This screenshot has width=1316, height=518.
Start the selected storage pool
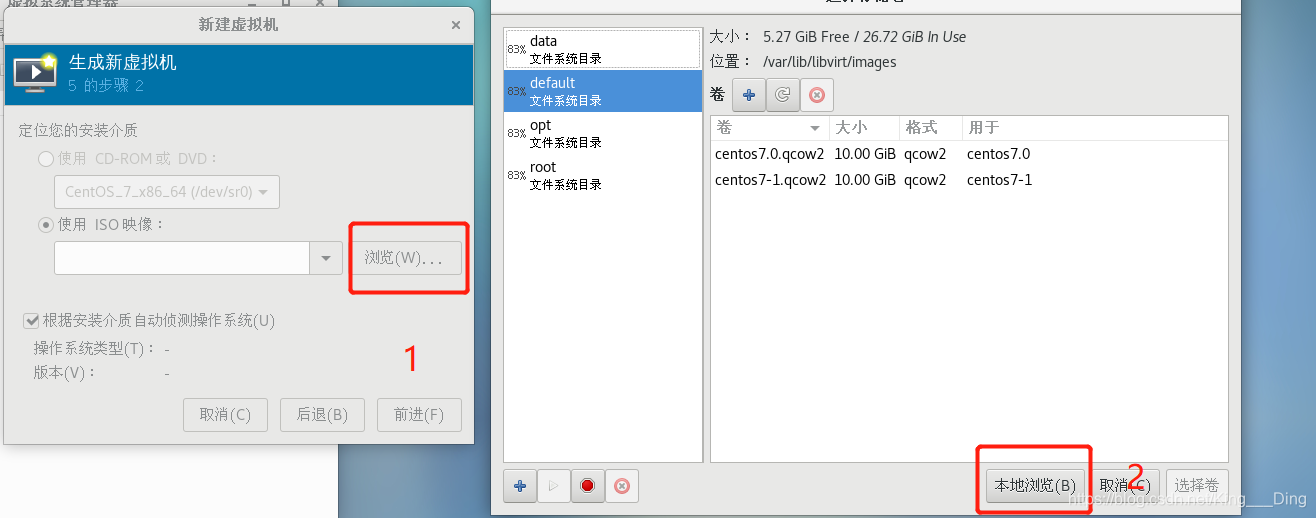[x=554, y=486]
